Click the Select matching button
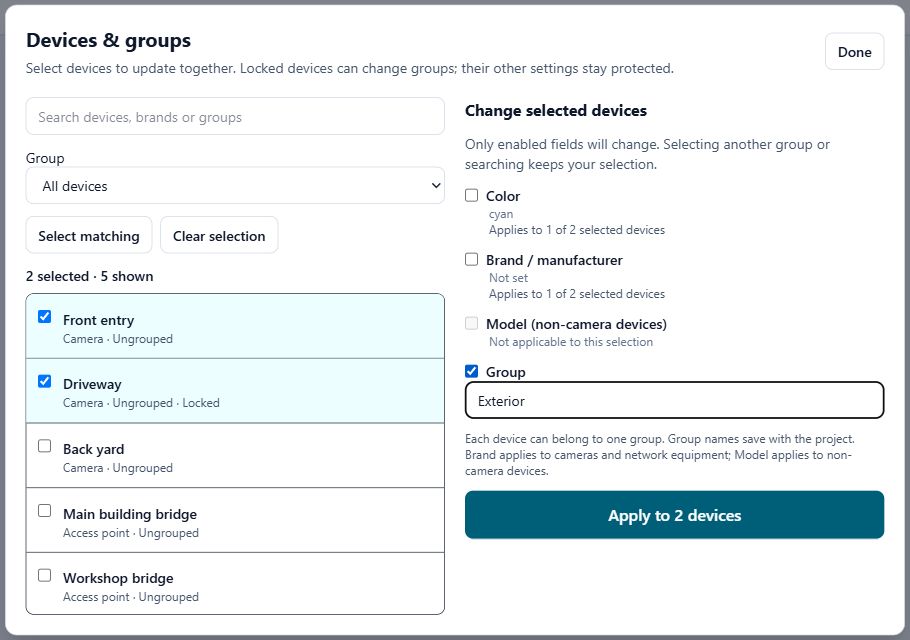 89,236
